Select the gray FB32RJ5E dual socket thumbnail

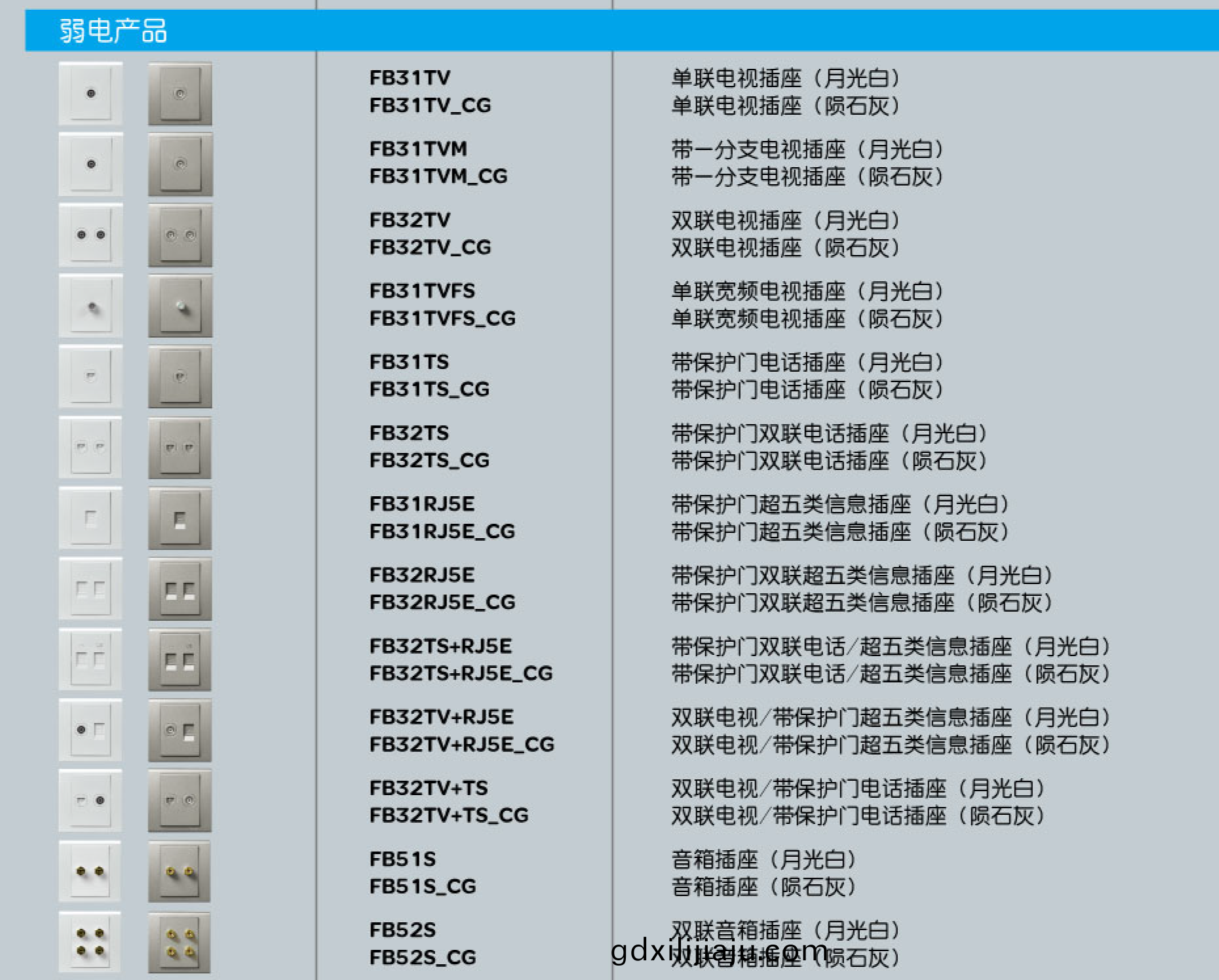point(179,588)
